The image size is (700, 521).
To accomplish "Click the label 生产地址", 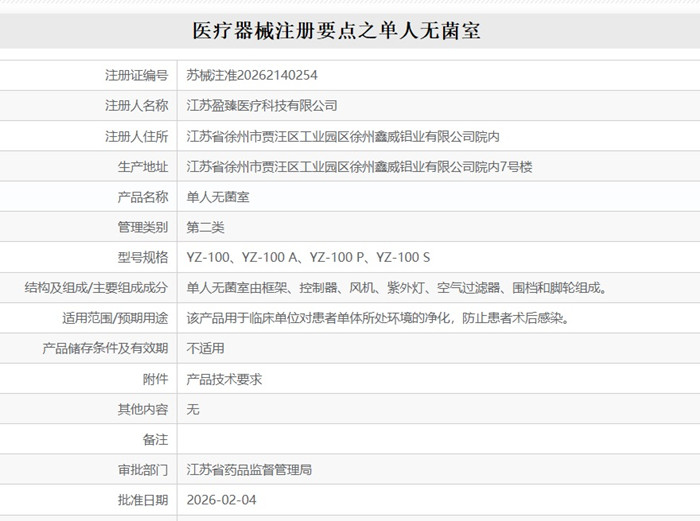I will click(143, 167).
